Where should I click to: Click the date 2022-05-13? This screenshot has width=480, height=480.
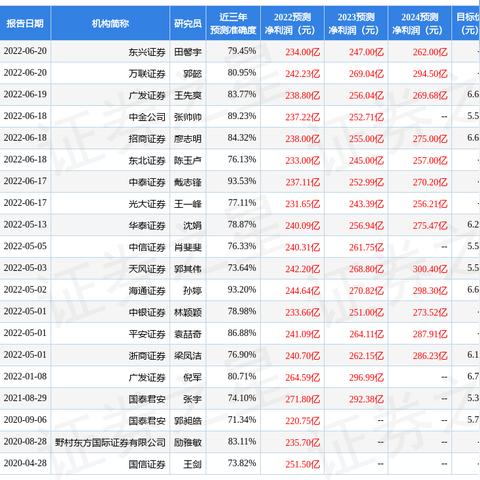click(x=25, y=225)
